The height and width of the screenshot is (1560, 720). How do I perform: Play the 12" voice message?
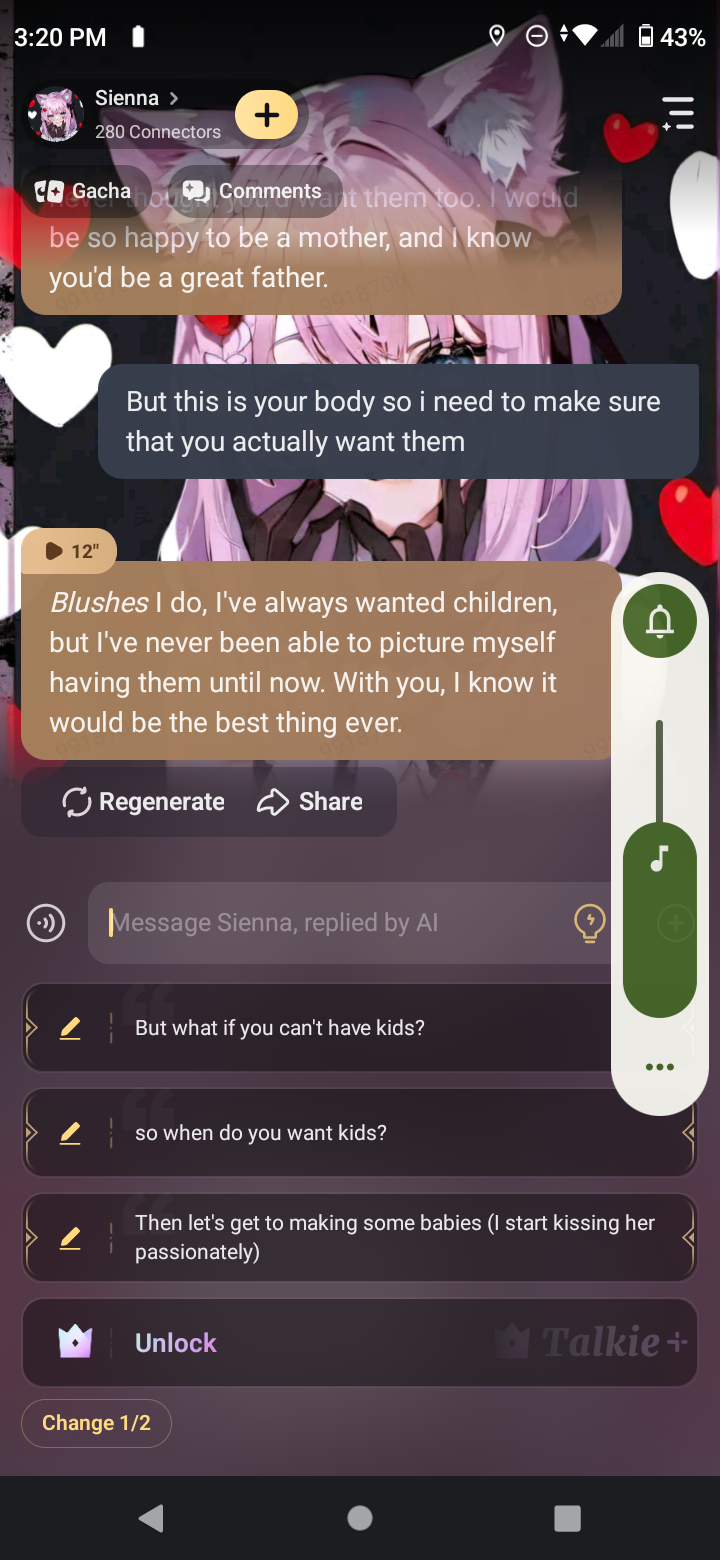[x=70, y=551]
